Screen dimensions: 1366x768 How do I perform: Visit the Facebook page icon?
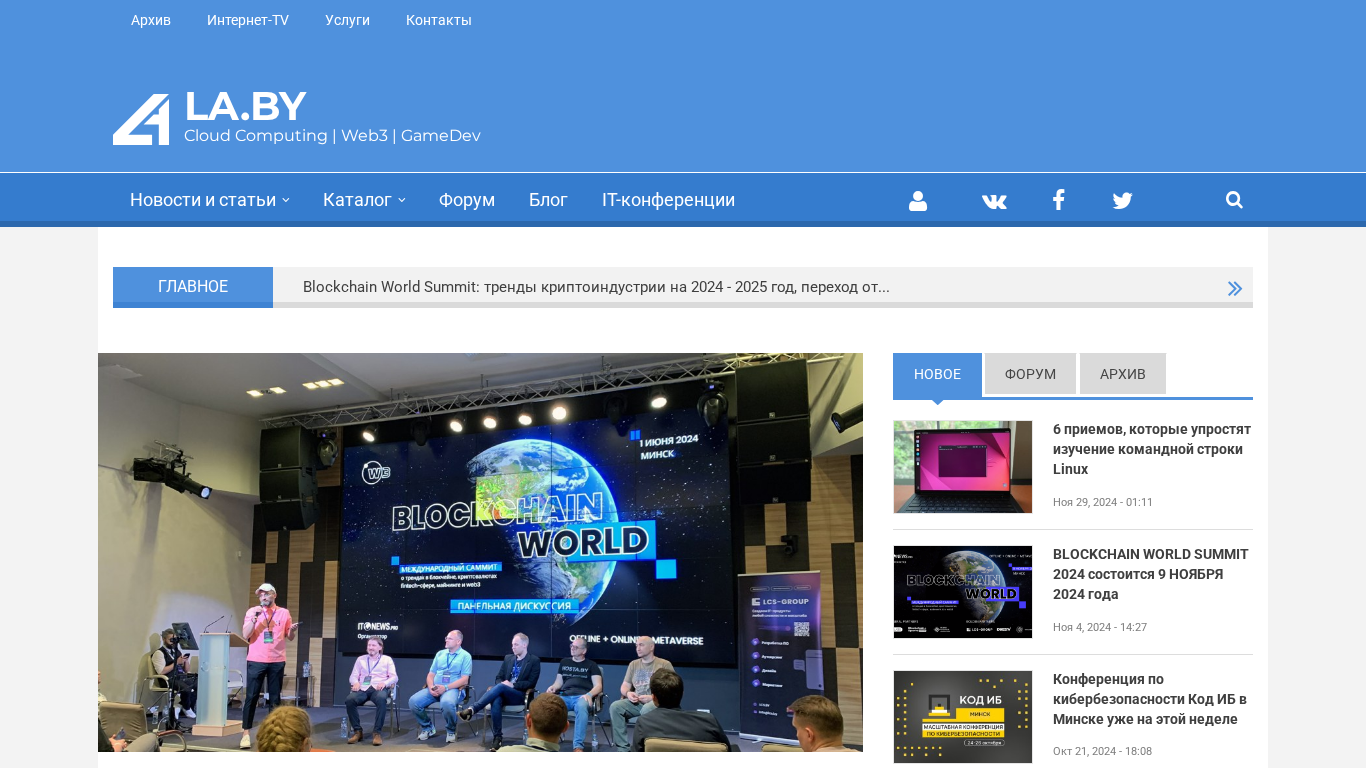point(1058,200)
